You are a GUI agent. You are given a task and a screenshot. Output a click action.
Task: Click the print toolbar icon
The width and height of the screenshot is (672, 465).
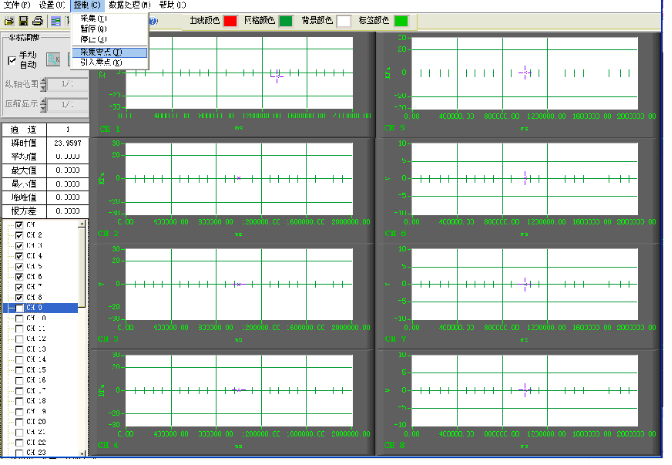38,21
